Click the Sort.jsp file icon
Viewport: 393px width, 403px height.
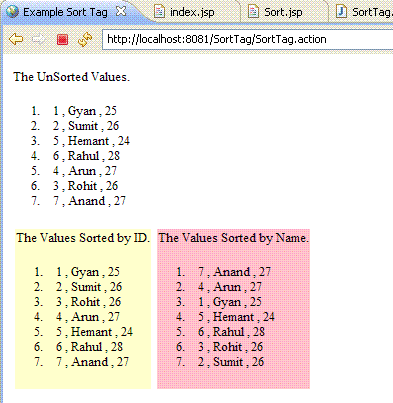(x=253, y=12)
